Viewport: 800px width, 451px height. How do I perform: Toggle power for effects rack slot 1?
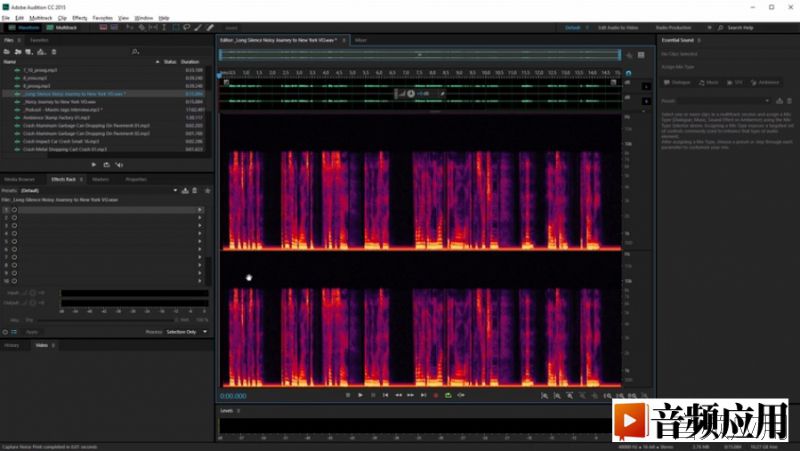[x=14, y=210]
